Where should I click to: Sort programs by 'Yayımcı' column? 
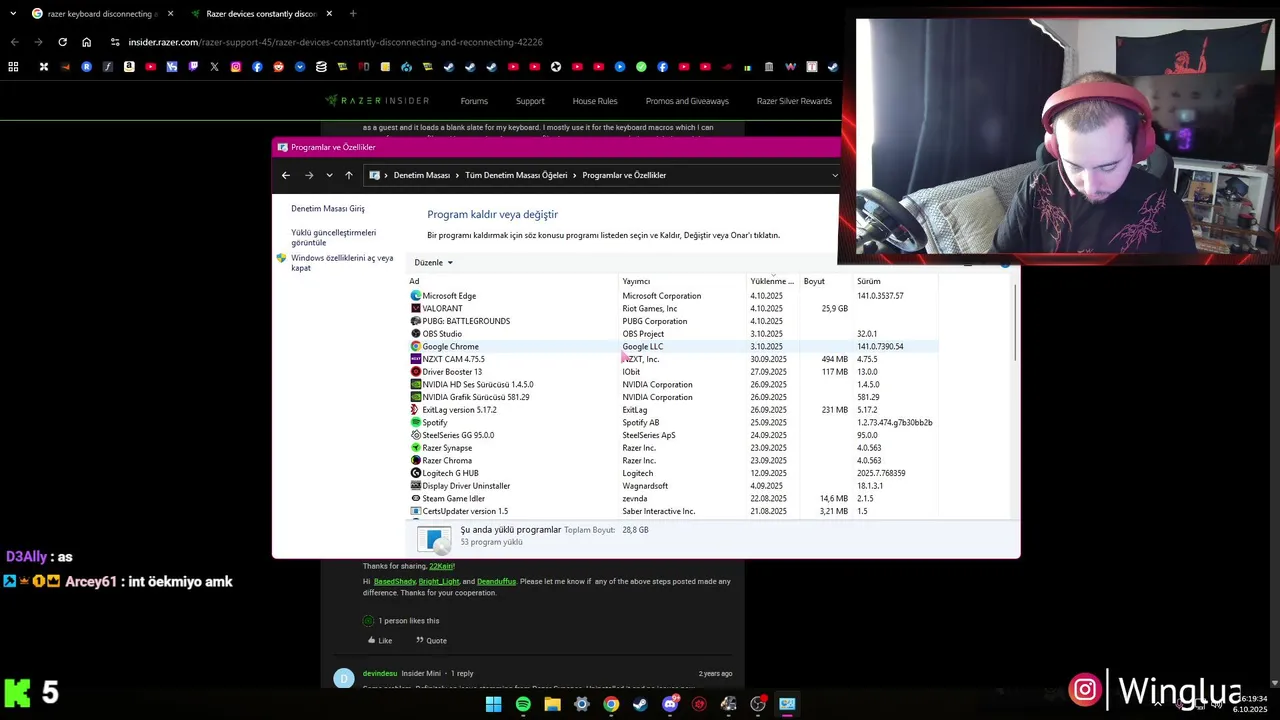pos(683,281)
